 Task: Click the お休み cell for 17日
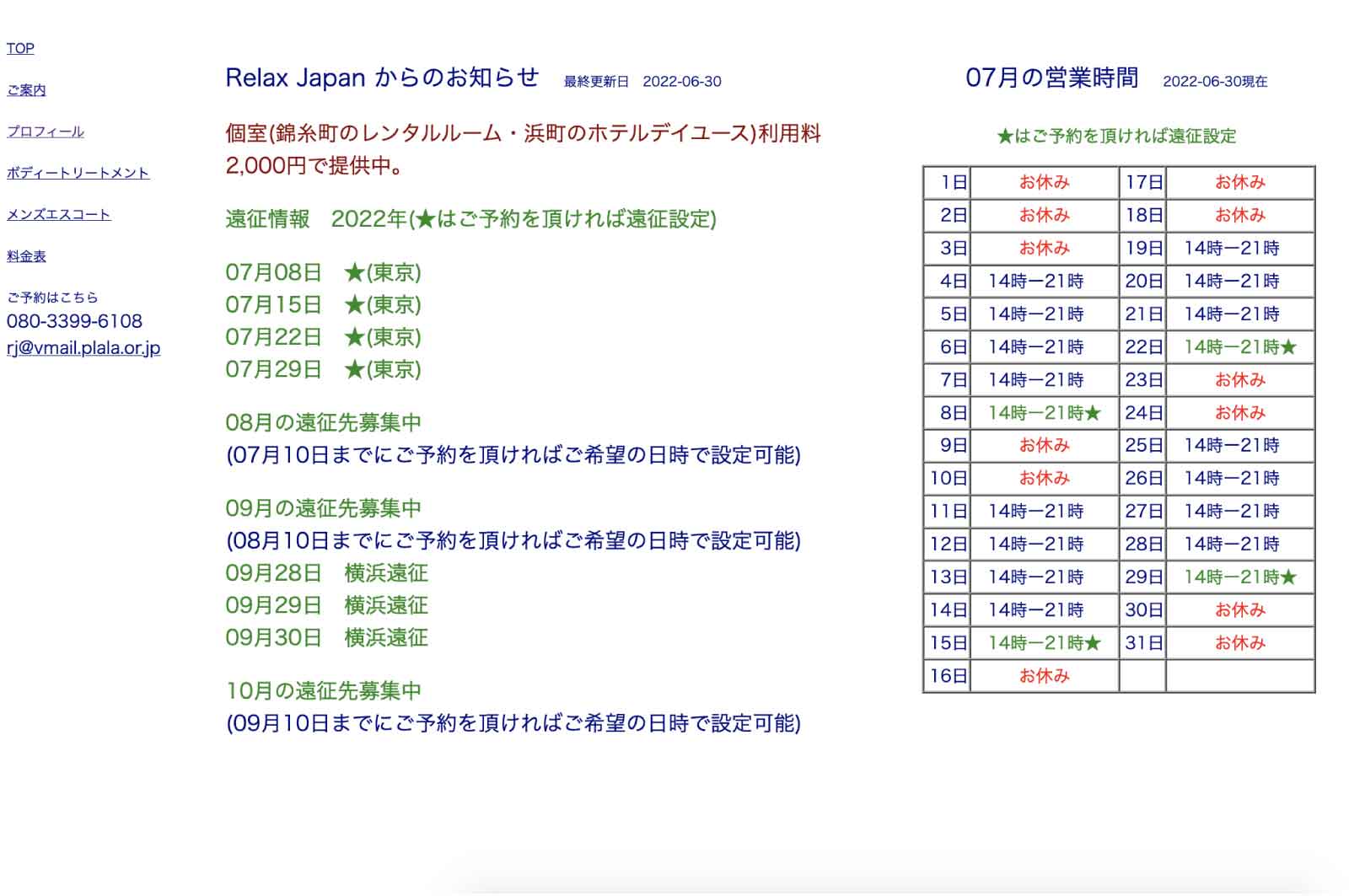pyautogui.click(x=1240, y=182)
